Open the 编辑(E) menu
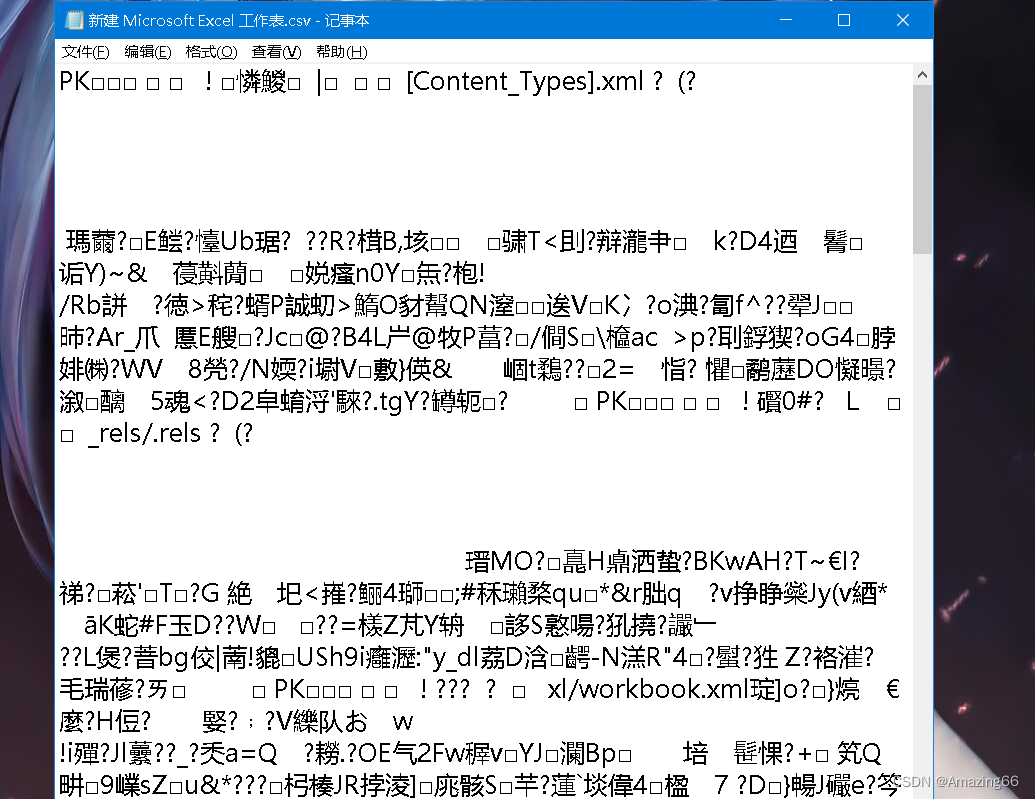 pos(148,52)
